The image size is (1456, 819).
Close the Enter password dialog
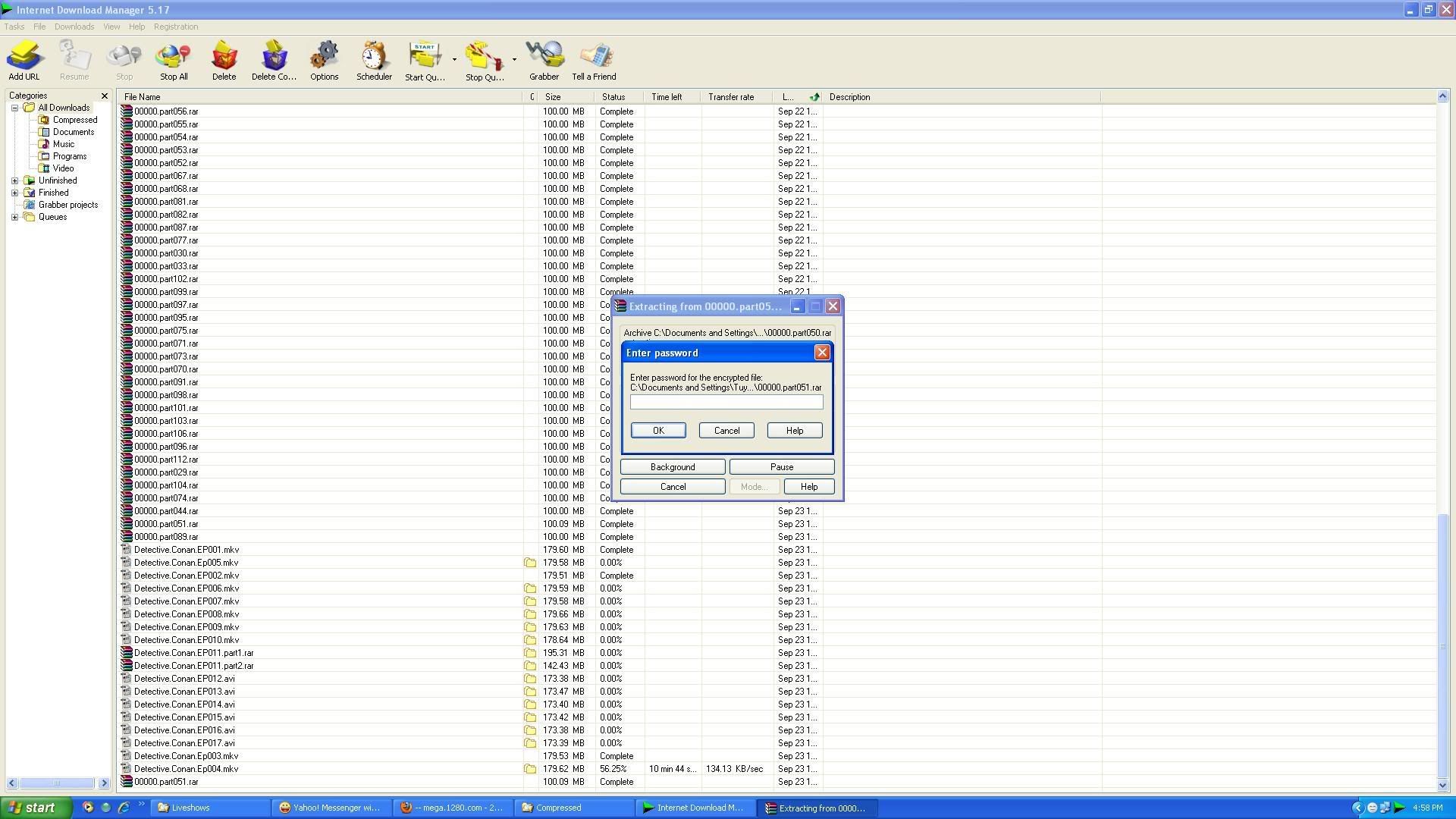point(822,353)
